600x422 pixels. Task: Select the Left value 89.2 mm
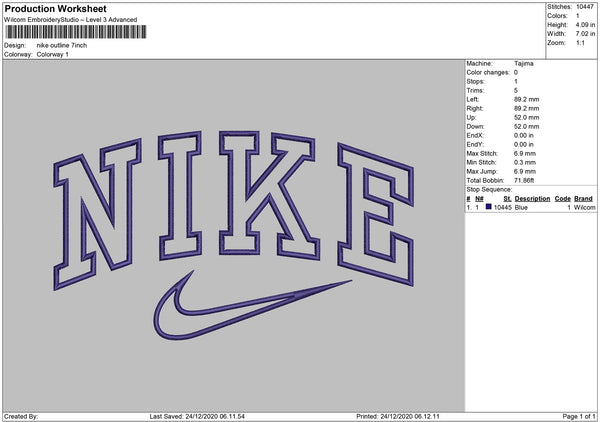pyautogui.click(x=526, y=99)
